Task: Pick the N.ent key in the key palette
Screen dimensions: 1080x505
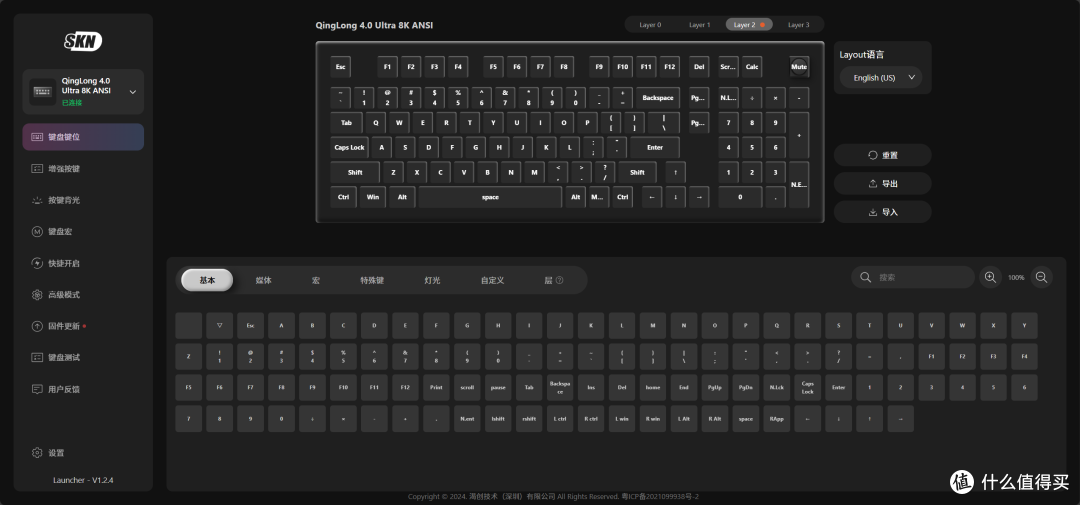Action: [467, 418]
